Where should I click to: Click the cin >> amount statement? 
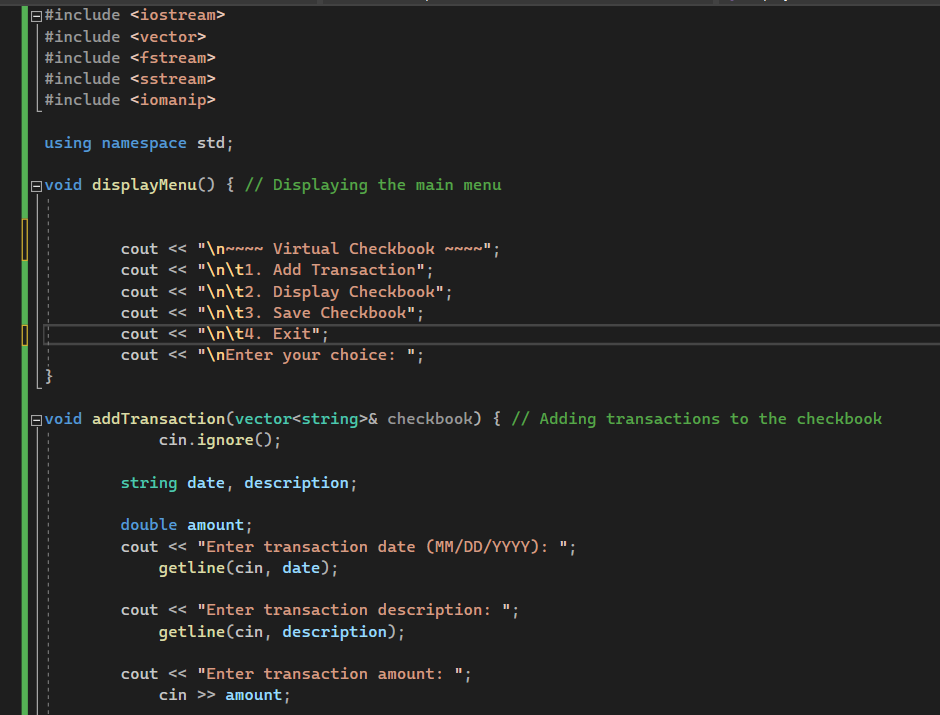pyautogui.click(x=225, y=694)
